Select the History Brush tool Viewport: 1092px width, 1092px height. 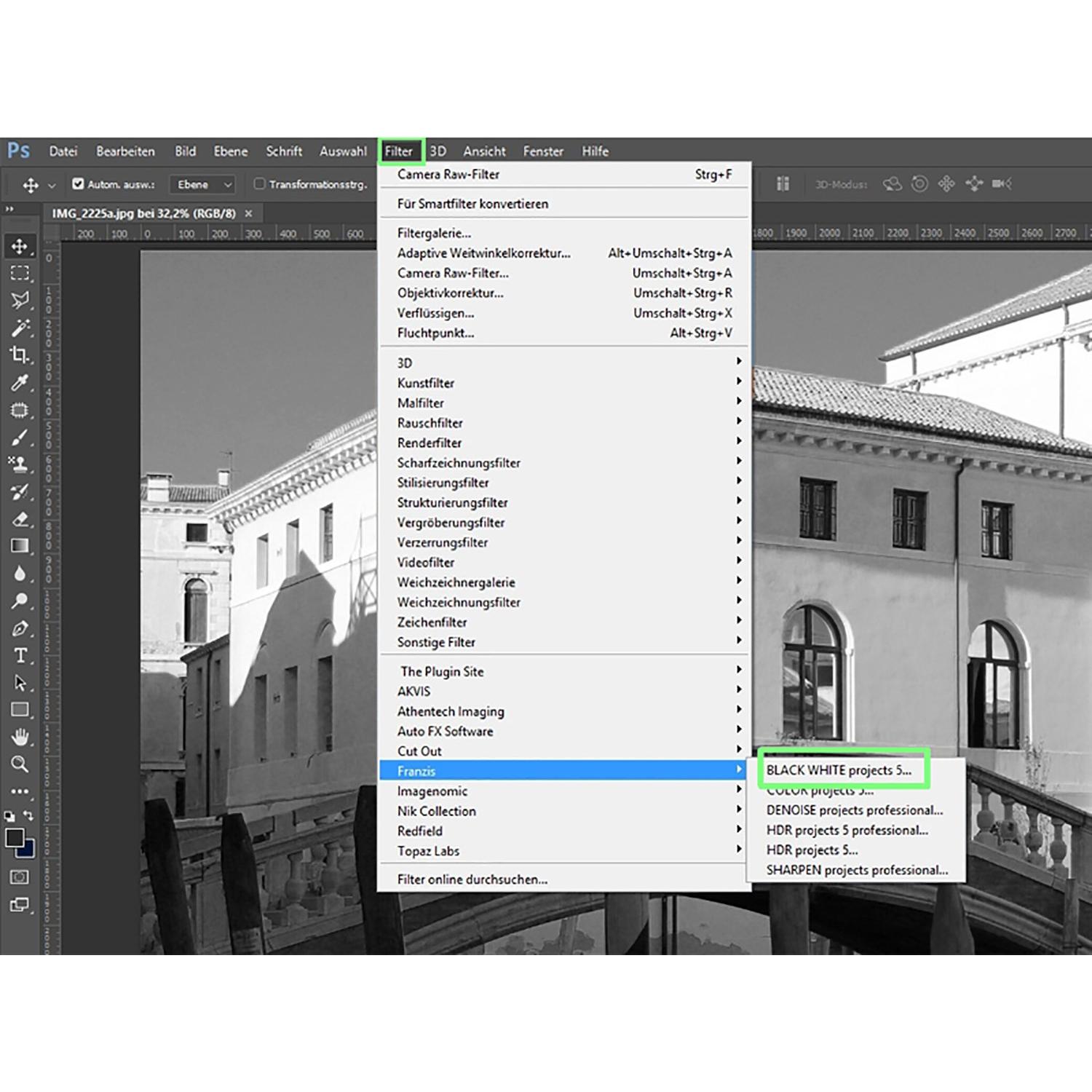coord(20,492)
